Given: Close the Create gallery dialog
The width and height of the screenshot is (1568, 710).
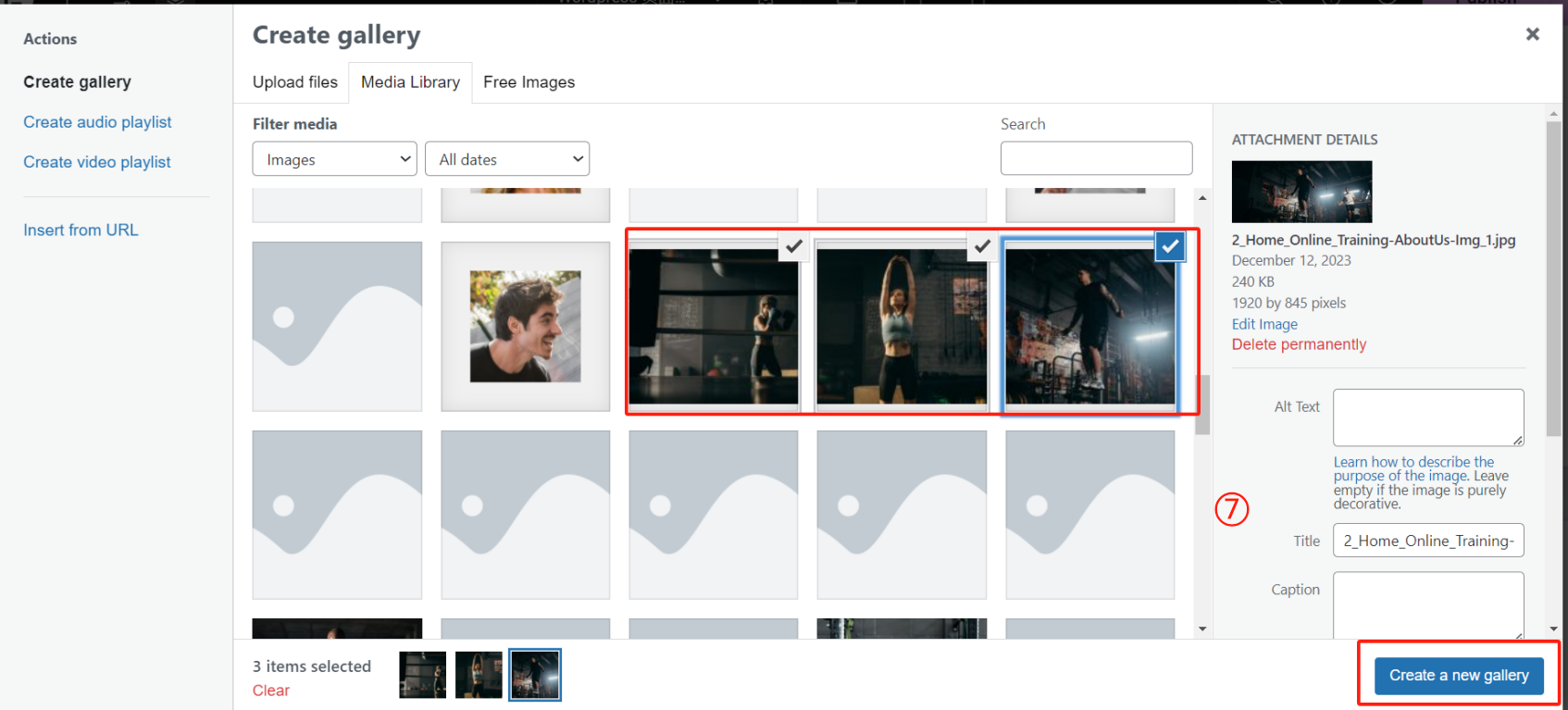Looking at the screenshot, I should click(1533, 34).
